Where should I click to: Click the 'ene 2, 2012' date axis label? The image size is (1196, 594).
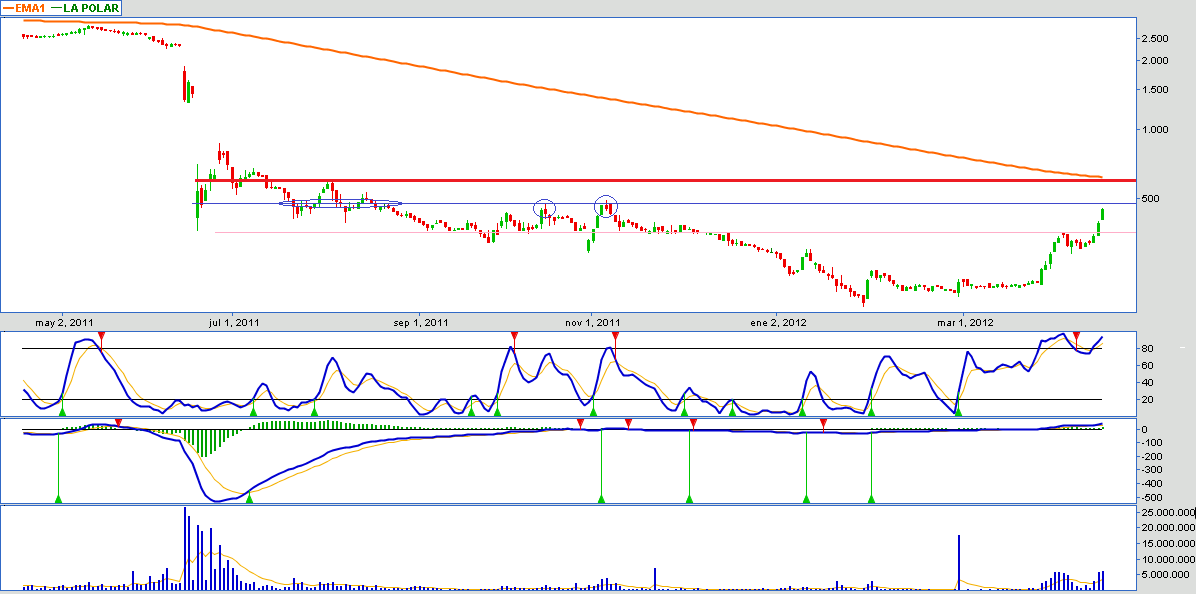[x=778, y=322]
